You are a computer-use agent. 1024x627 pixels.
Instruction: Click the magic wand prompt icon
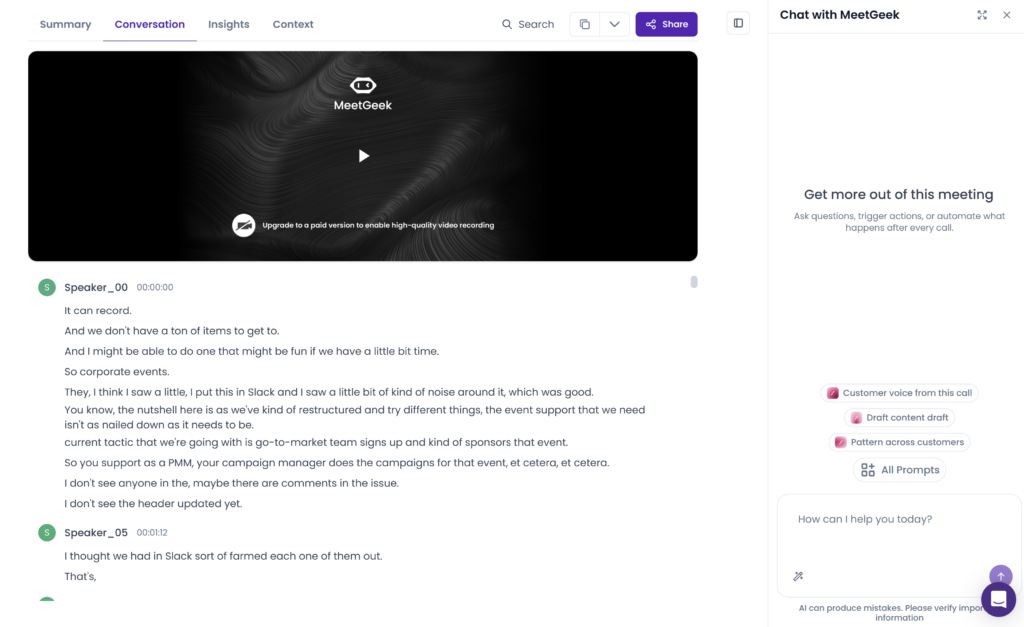(798, 576)
